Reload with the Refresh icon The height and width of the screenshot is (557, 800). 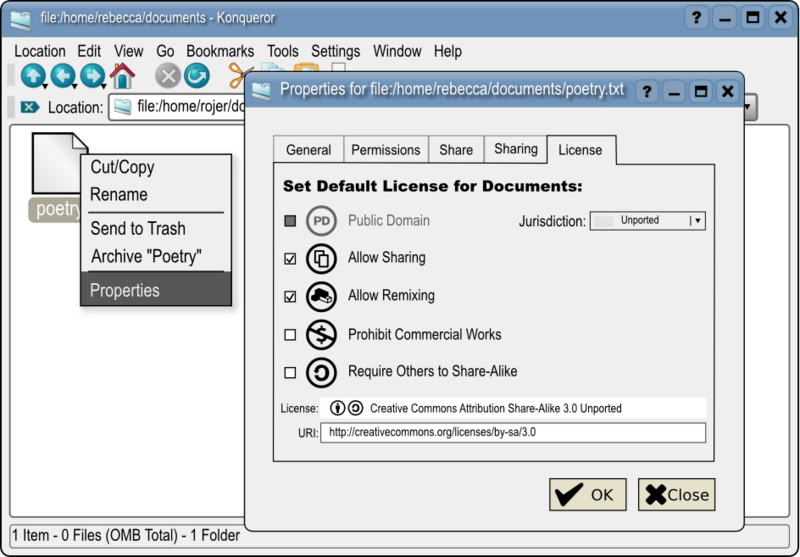(196, 76)
